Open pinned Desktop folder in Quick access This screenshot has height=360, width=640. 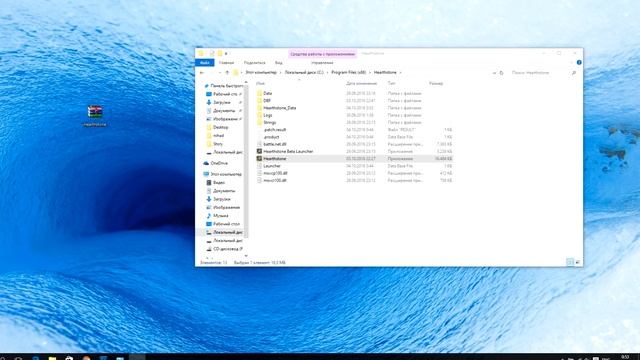pyautogui.click(x=221, y=127)
